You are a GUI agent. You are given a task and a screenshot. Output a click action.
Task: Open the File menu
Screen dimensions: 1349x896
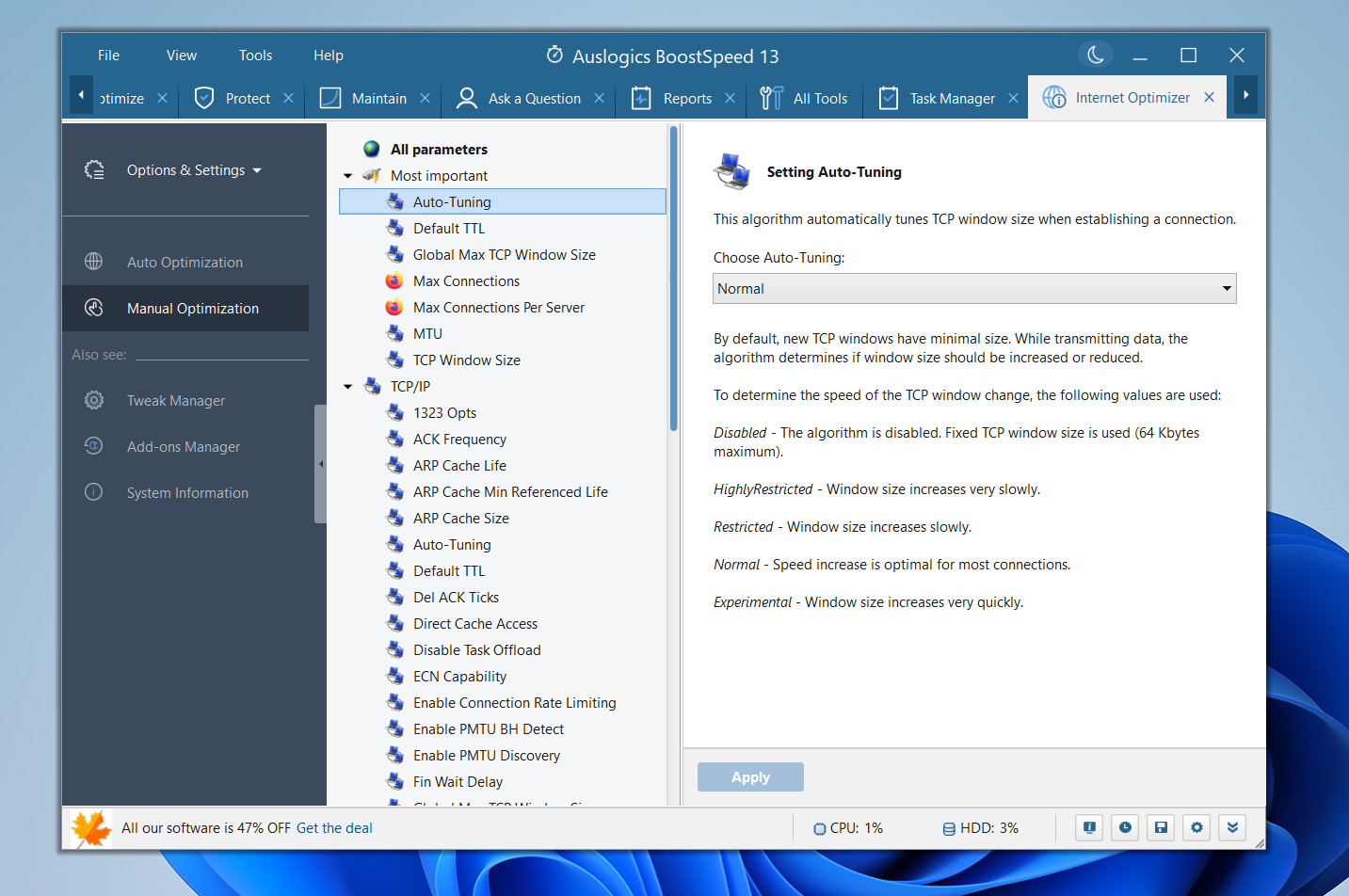click(x=108, y=56)
